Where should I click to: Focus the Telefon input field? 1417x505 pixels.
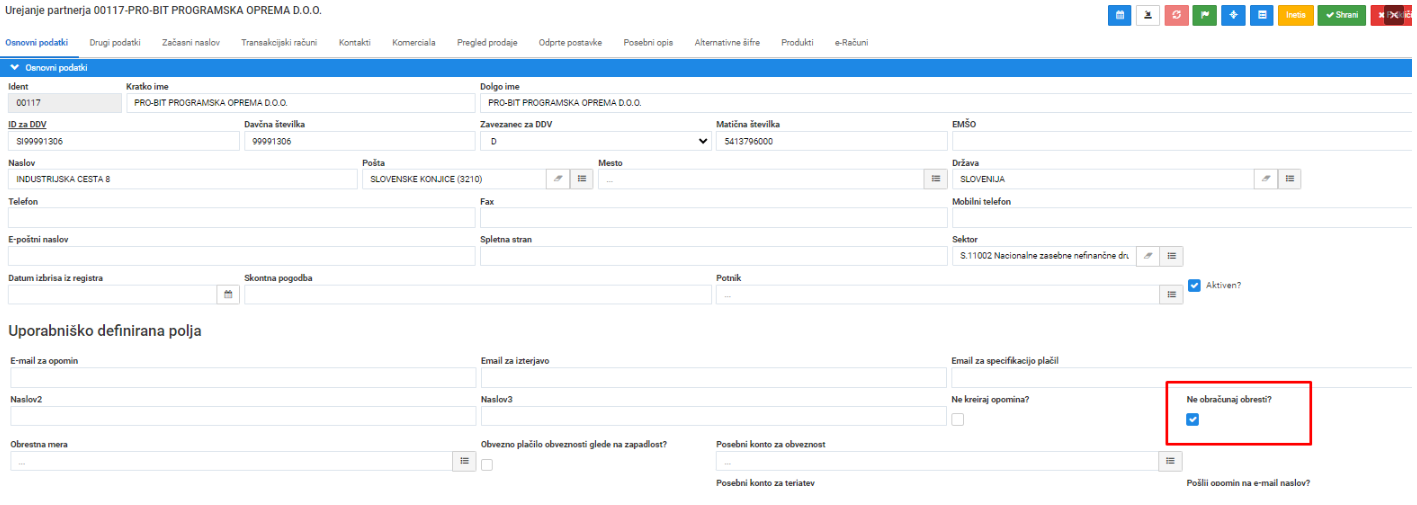coord(241,217)
